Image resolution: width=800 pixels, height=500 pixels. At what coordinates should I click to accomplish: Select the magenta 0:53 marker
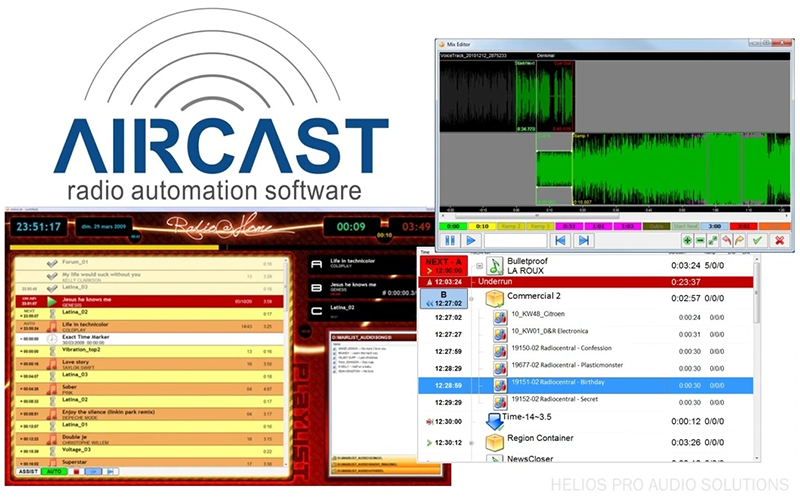click(x=569, y=226)
